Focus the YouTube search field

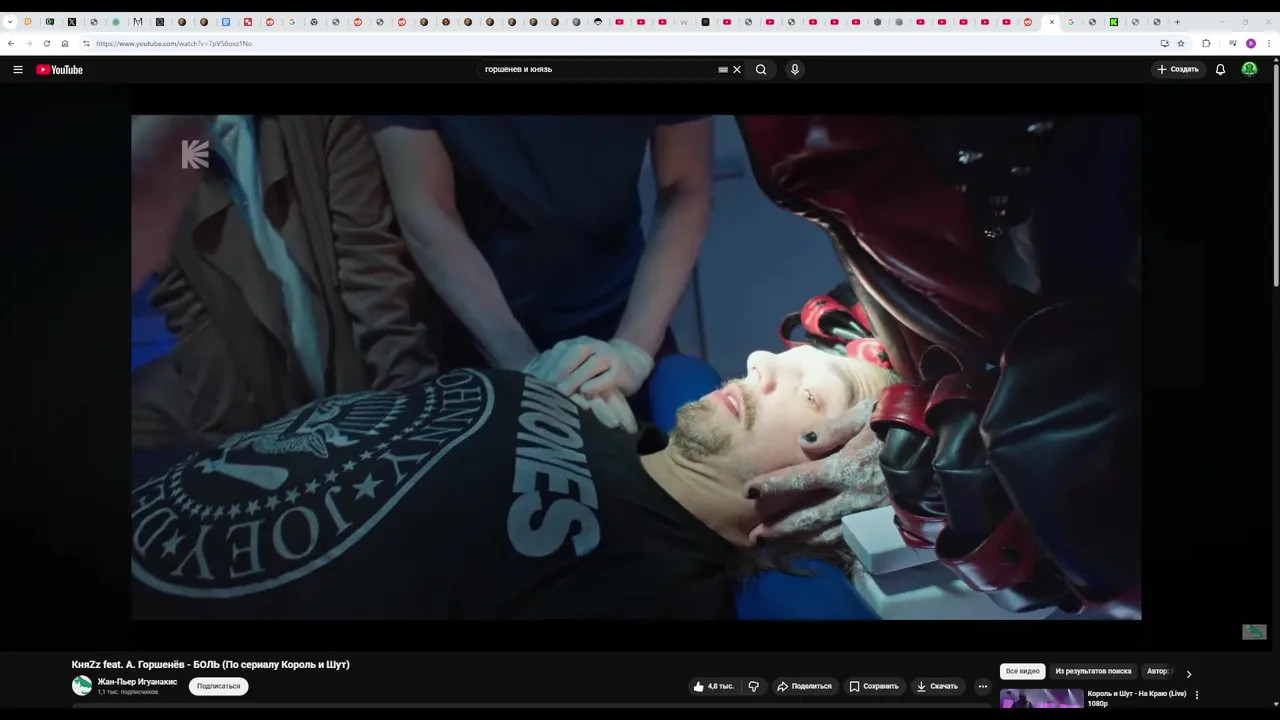598,69
